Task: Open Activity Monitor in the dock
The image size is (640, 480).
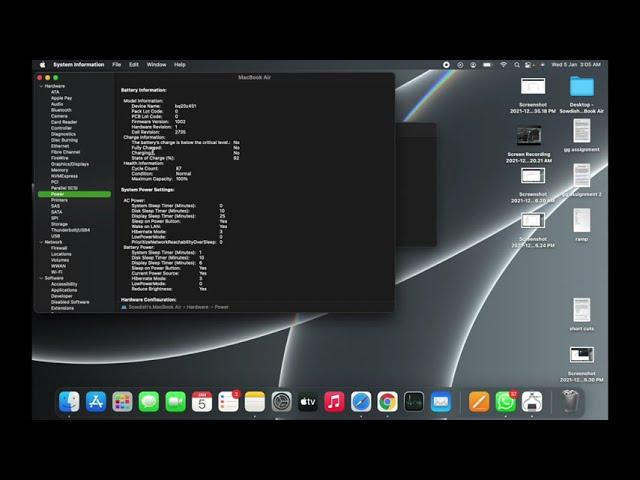Action: click(414, 402)
